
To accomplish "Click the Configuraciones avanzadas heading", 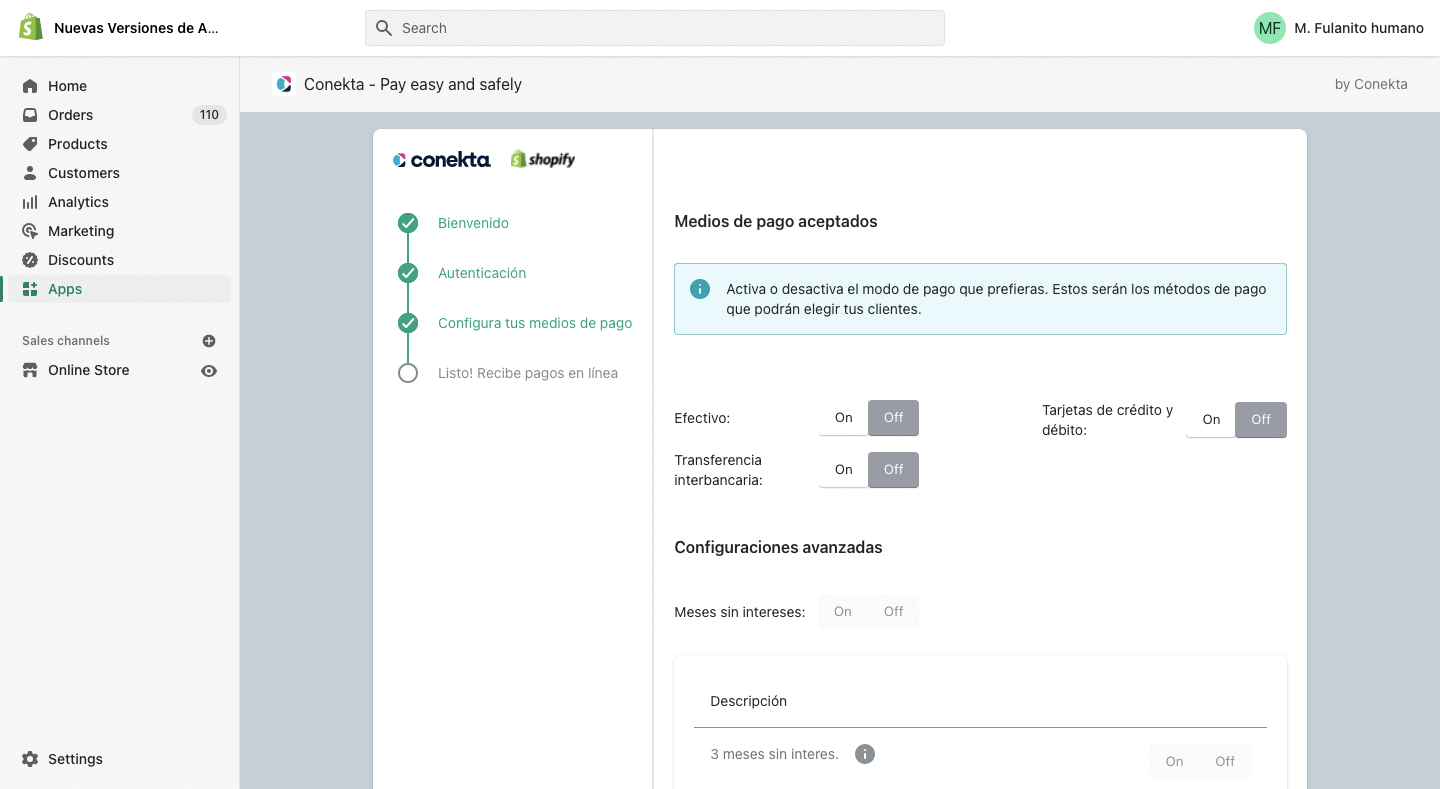I will click(778, 547).
